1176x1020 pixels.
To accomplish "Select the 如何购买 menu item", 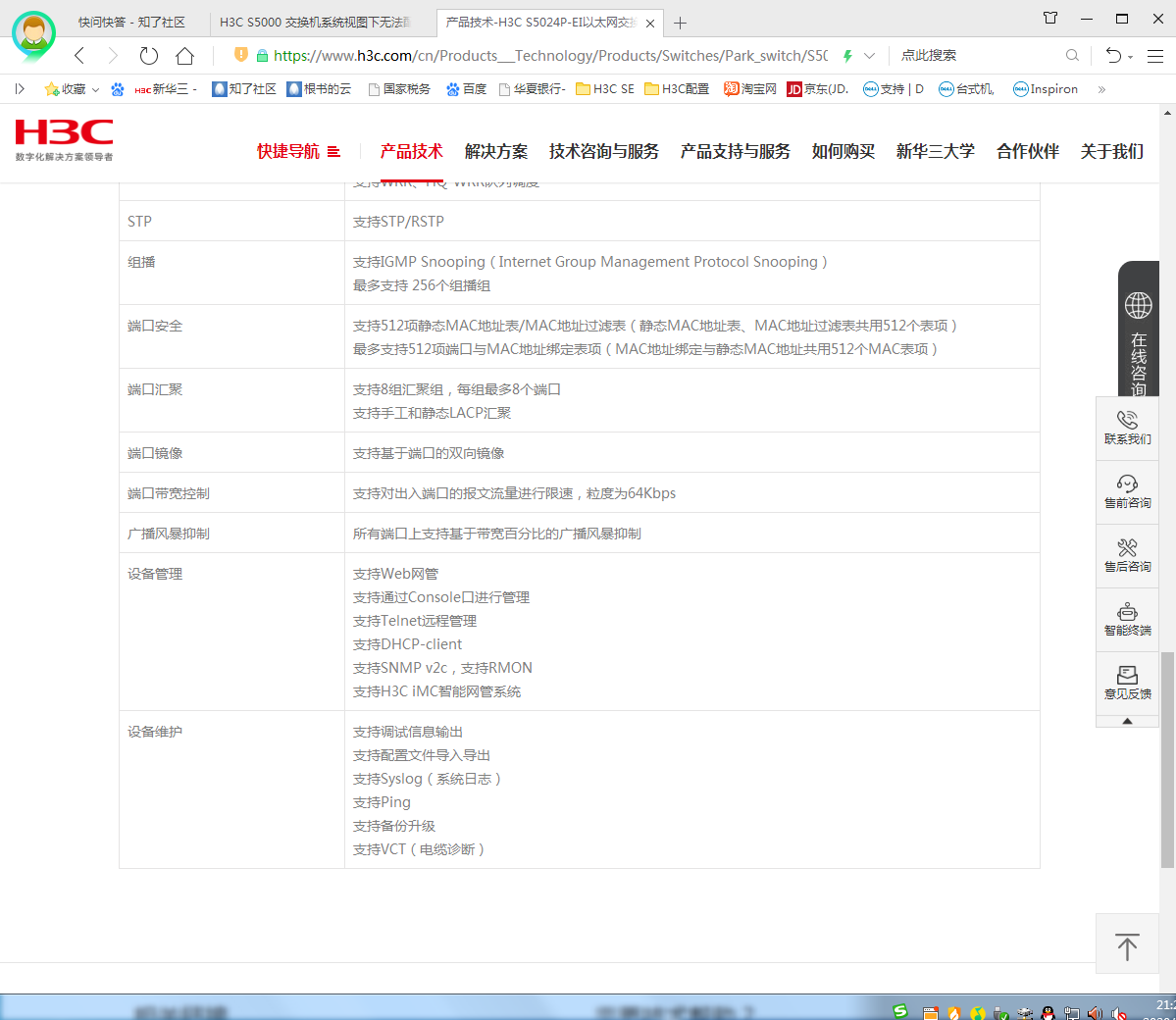I will [x=843, y=151].
